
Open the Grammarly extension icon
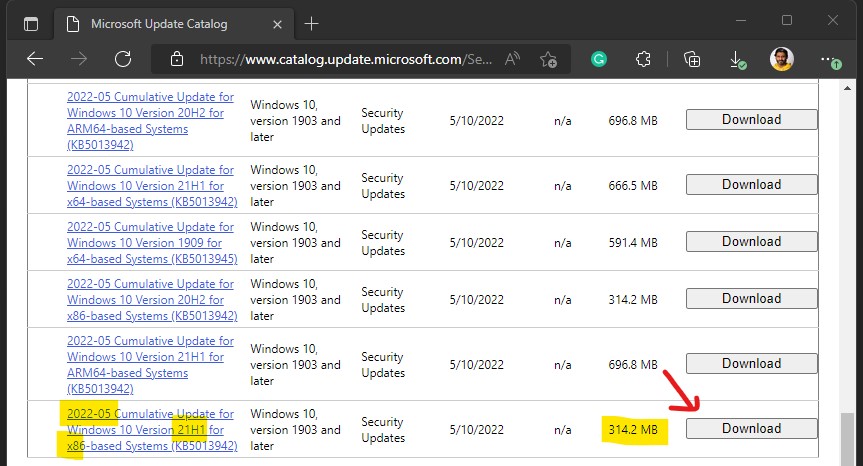[599, 59]
